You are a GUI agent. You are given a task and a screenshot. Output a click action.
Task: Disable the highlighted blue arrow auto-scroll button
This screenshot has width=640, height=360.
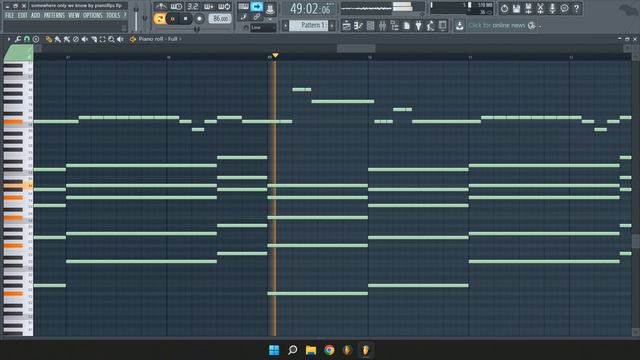[x=257, y=7]
